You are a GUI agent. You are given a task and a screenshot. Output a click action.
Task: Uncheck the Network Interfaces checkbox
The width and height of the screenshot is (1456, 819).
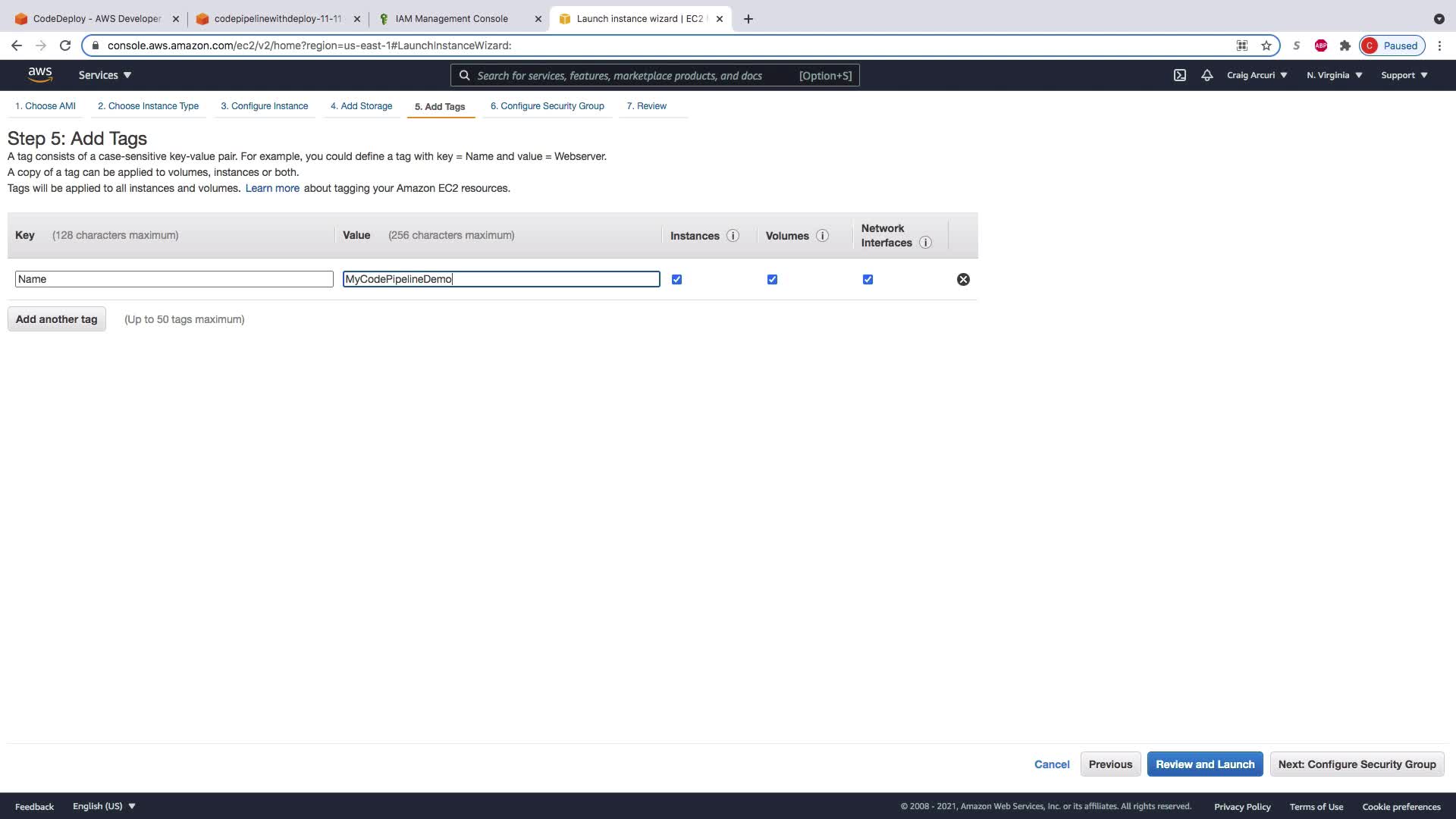(868, 279)
